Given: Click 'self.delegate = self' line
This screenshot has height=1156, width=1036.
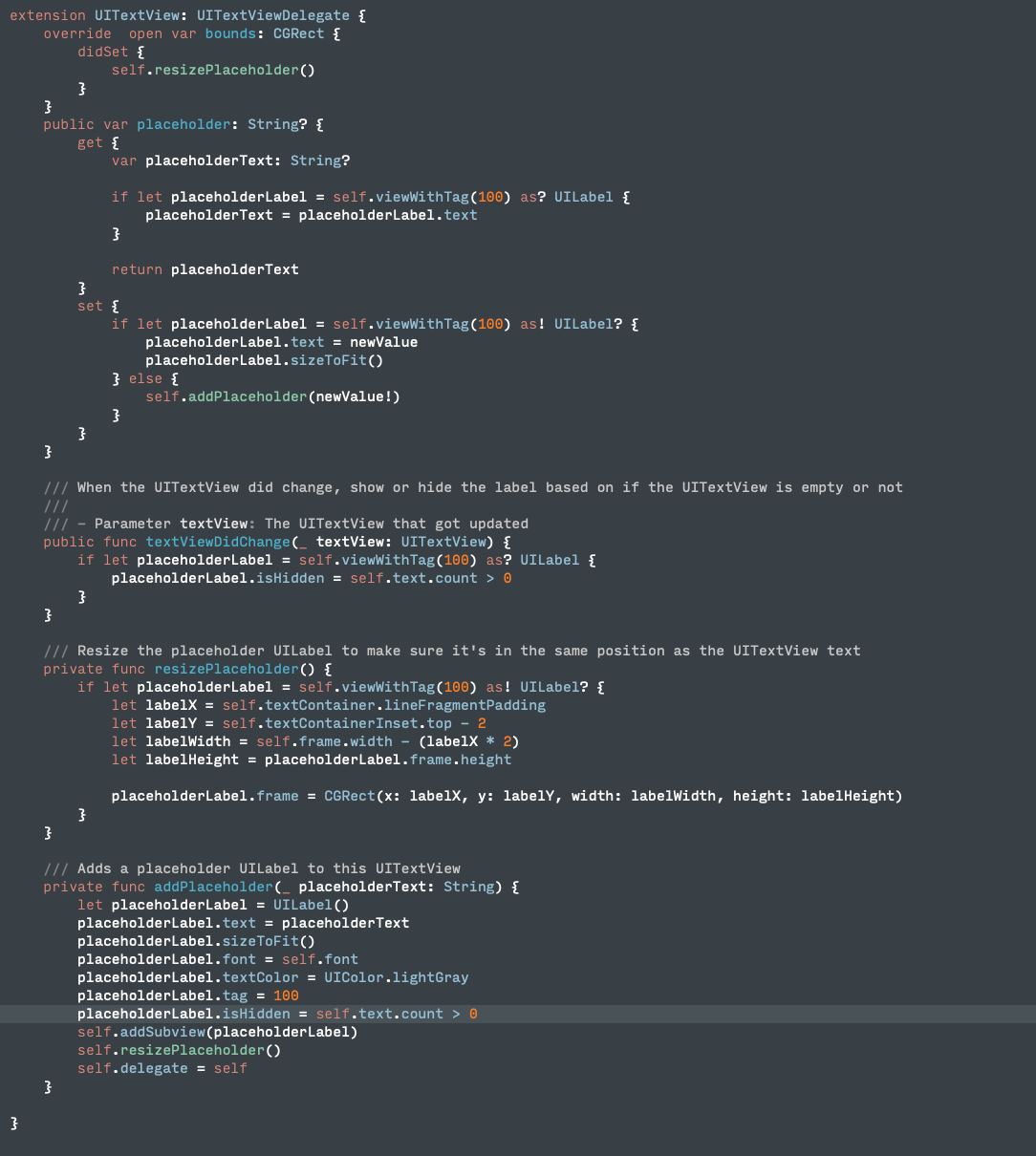Looking at the screenshot, I should (162, 1068).
